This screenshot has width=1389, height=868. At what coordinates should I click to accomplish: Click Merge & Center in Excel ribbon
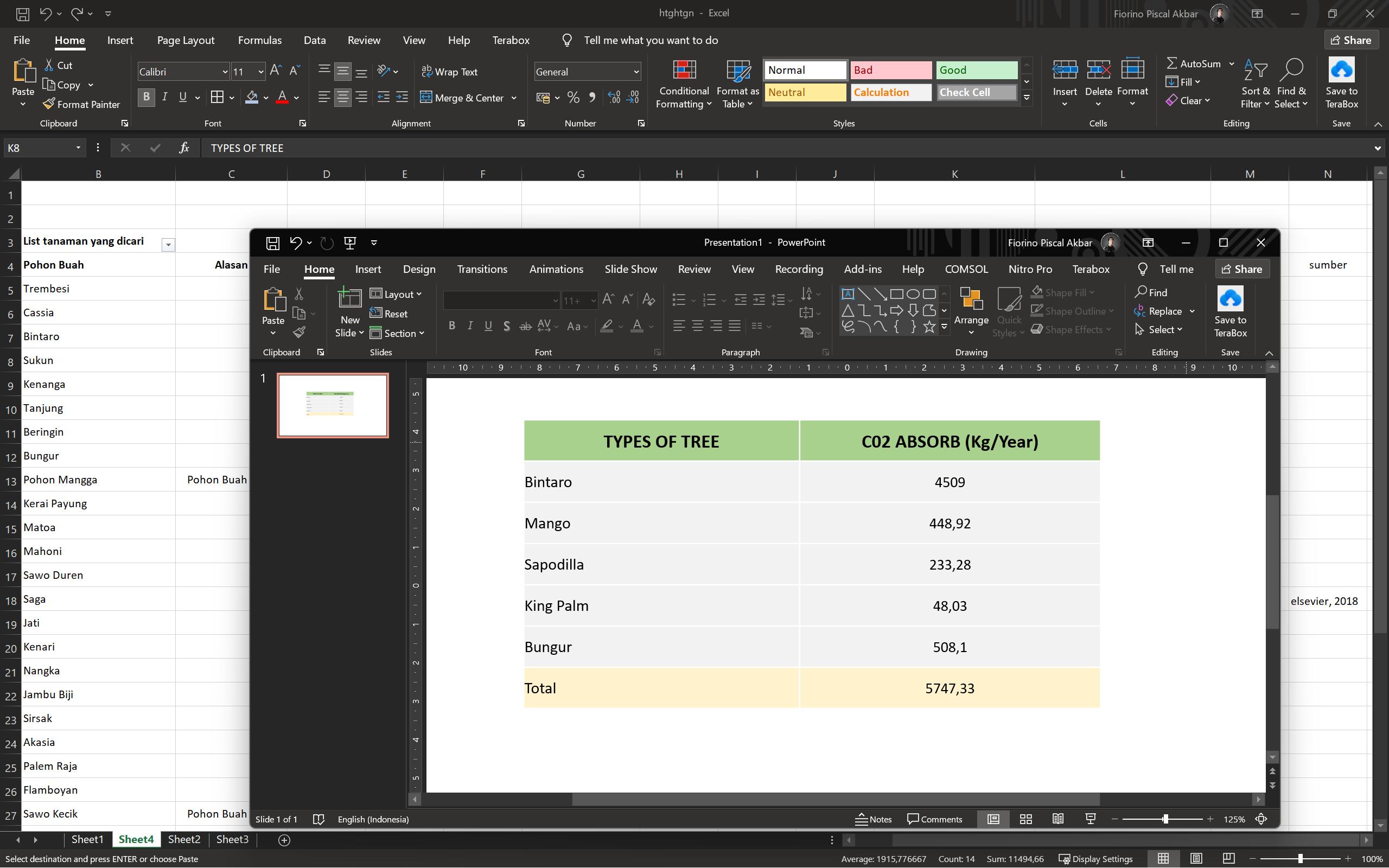(468, 98)
